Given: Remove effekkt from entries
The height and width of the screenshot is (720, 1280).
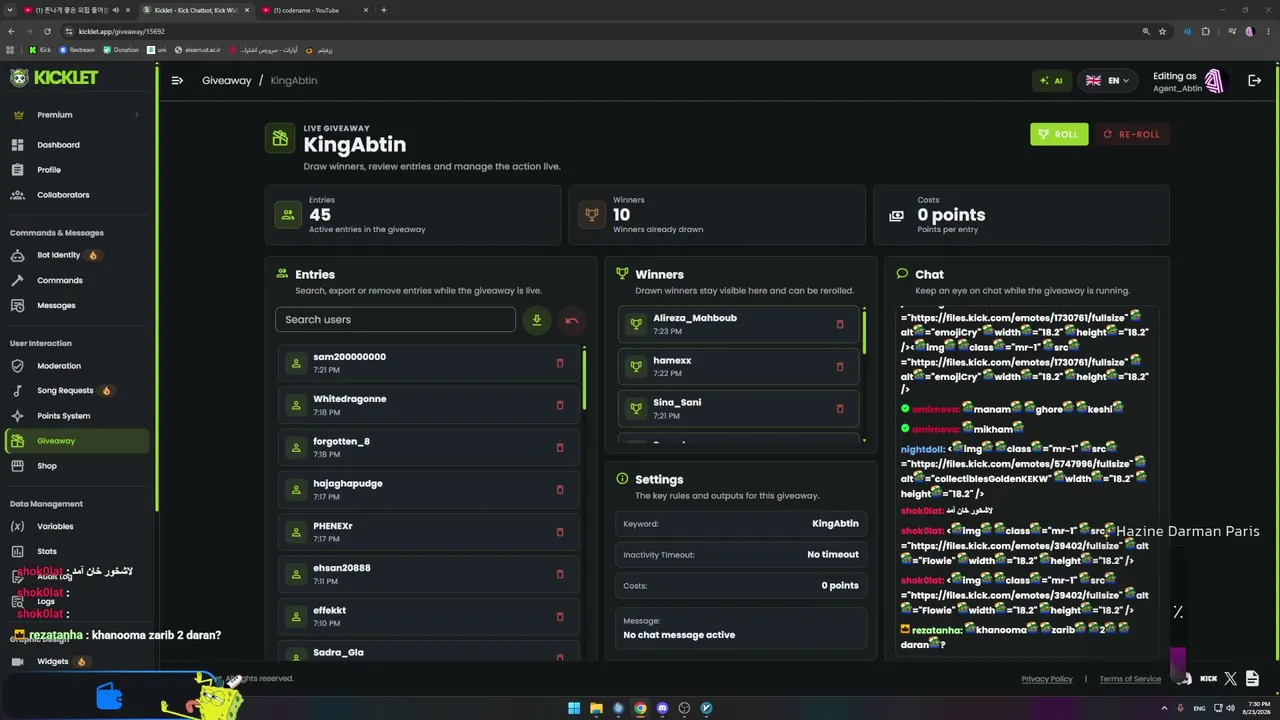Looking at the screenshot, I should click(x=560, y=616).
